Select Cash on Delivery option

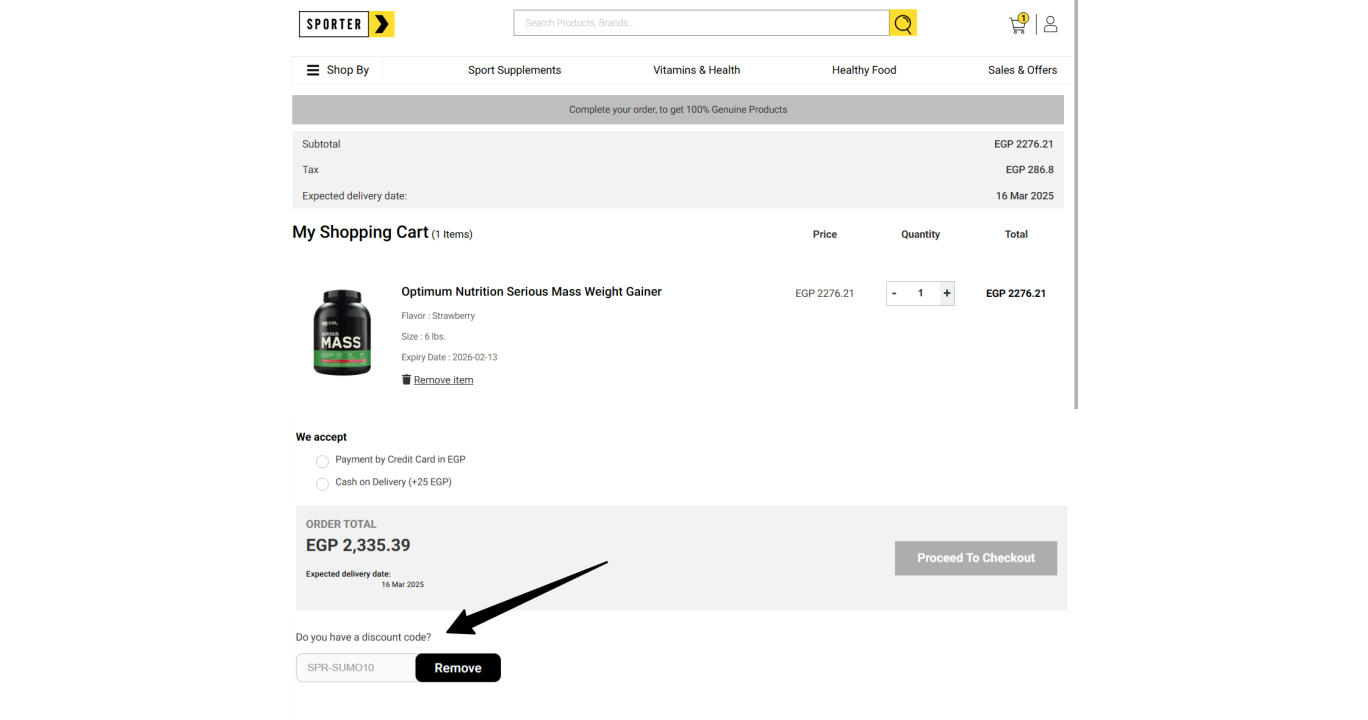pos(322,484)
